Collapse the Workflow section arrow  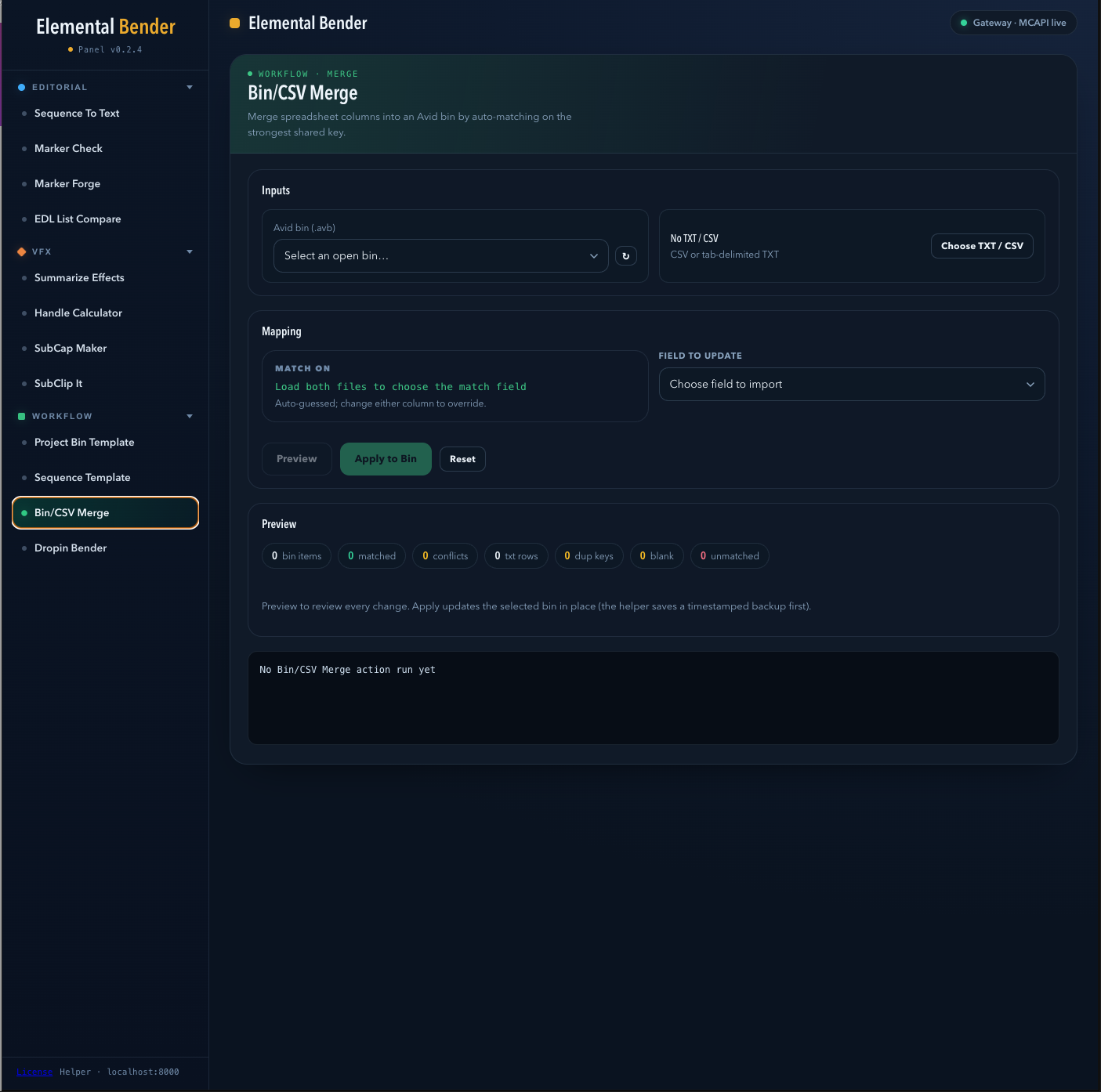(190, 417)
